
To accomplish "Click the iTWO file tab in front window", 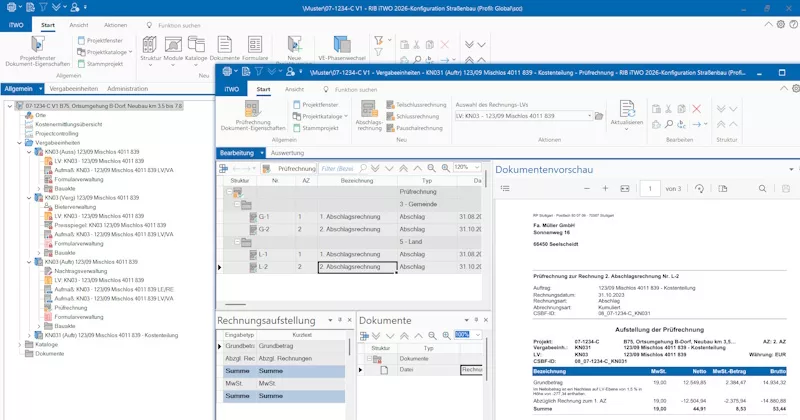I will 232,89.
